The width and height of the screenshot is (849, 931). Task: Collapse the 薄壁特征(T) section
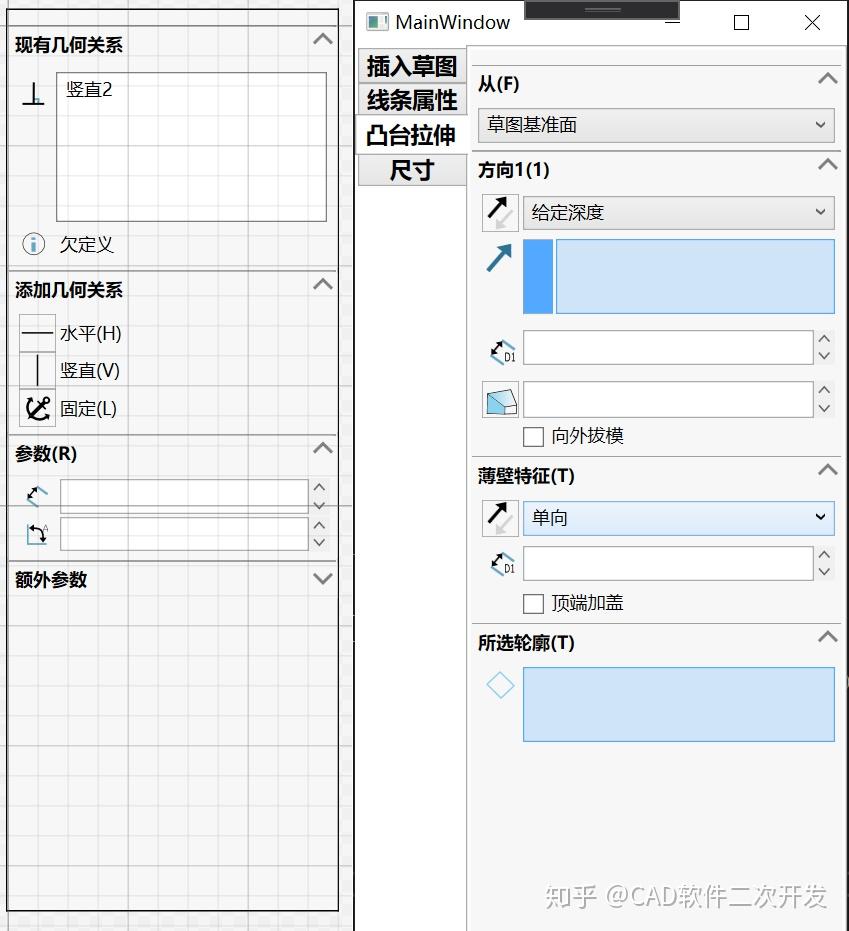pos(827,470)
